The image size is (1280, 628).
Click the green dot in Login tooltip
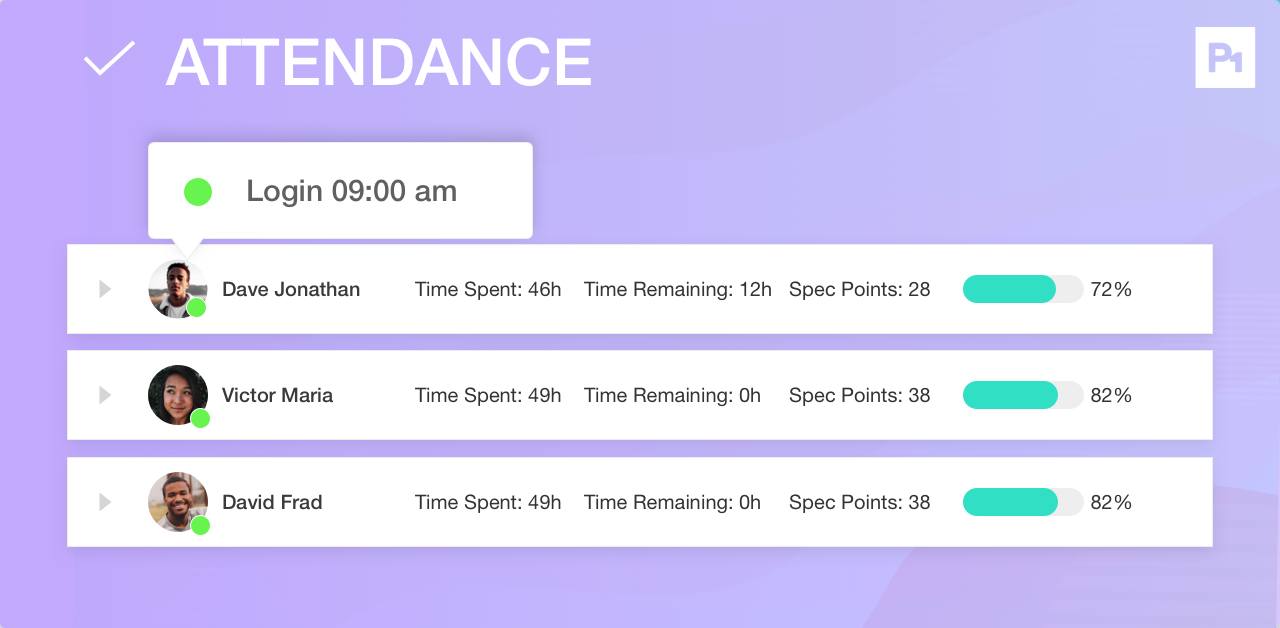pyautogui.click(x=198, y=192)
